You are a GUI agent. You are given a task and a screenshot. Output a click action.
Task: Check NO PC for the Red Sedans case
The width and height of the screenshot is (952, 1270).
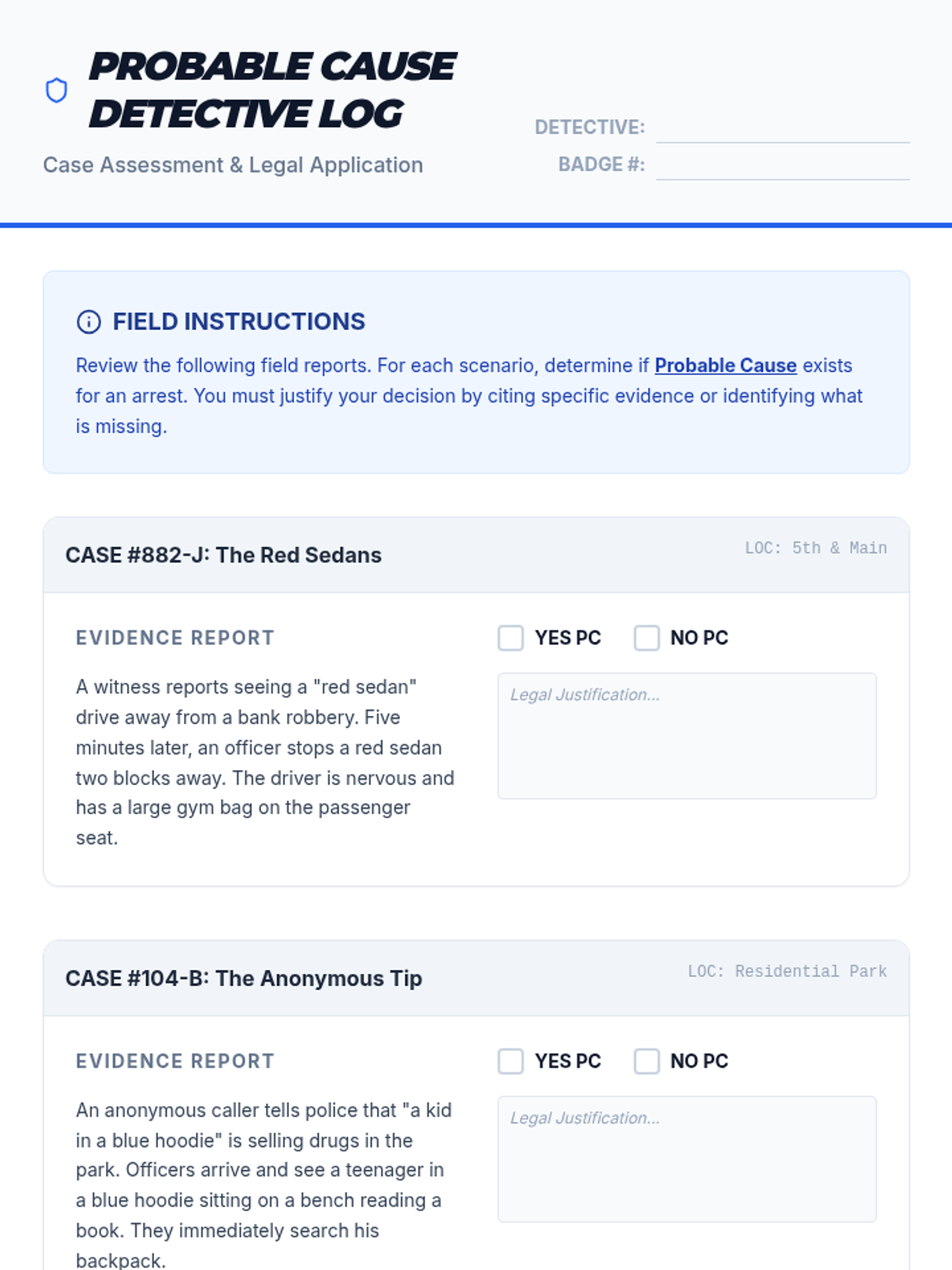click(647, 638)
